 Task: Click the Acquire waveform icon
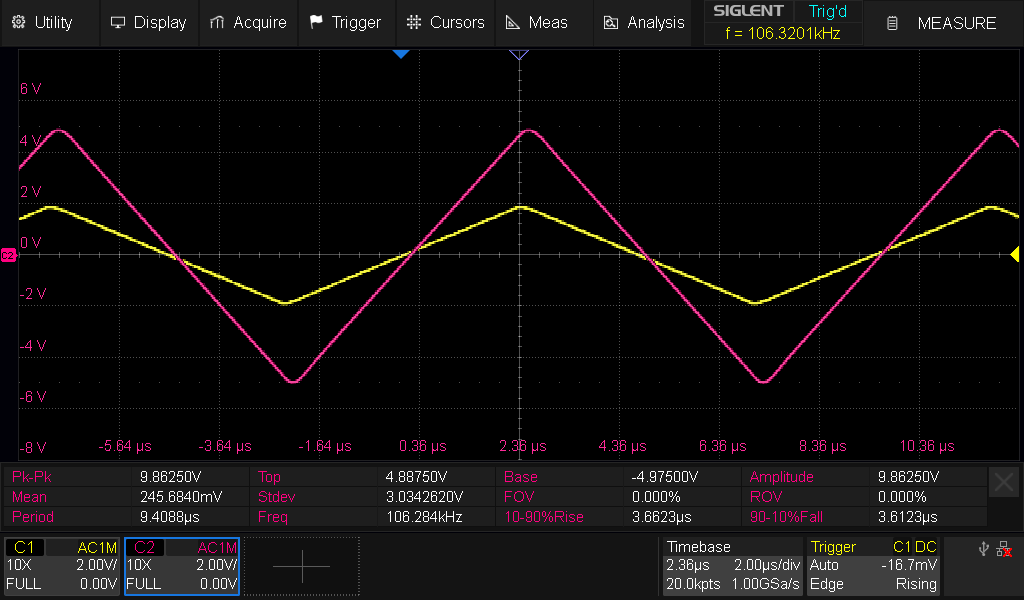[x=217, y=22]
